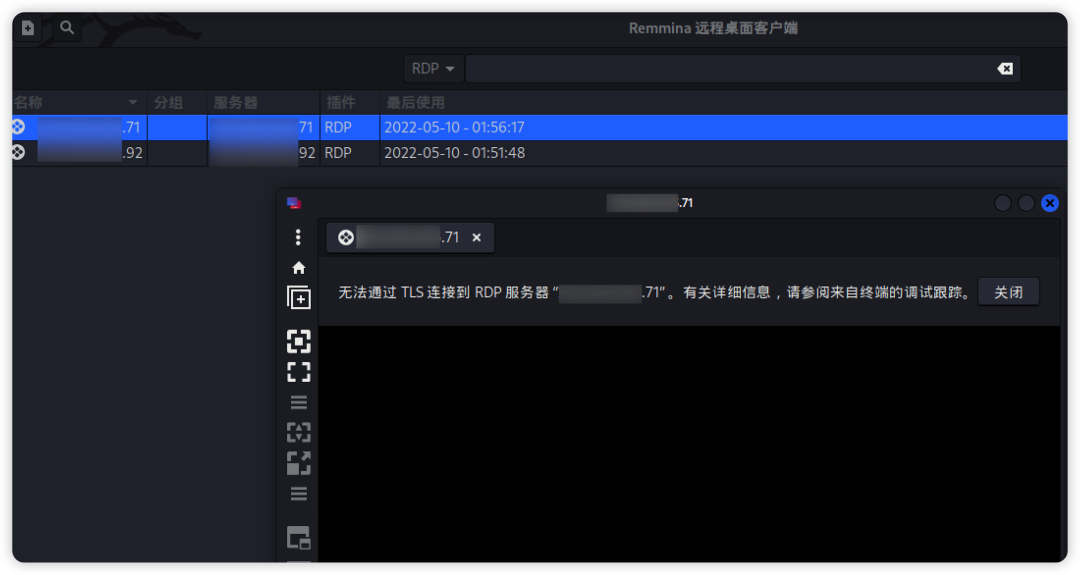Click the date 2022-05-10 - 01:51:48
This screenshot has height=575, width=1080.
coord(454,153)
